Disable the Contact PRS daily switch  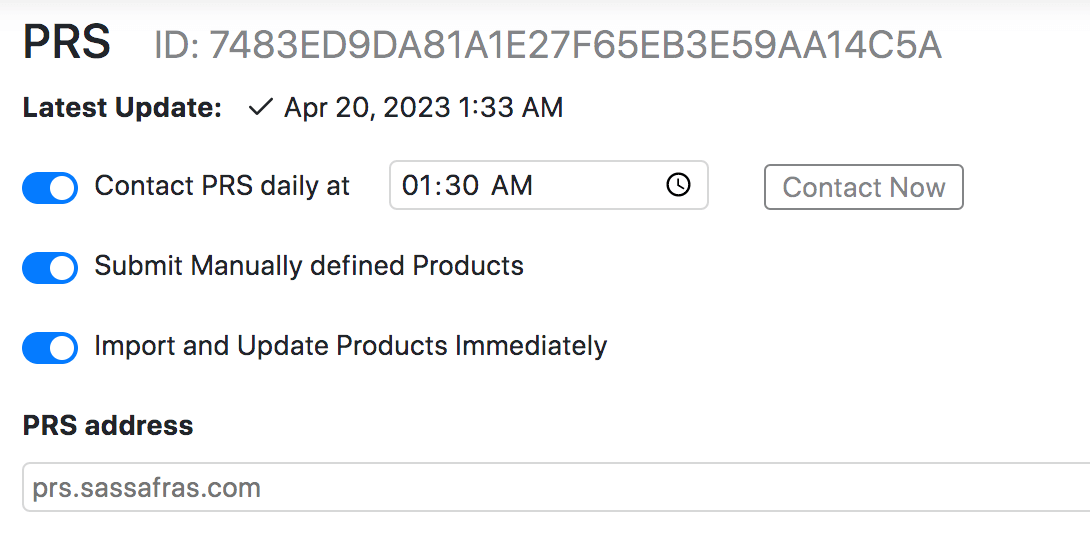[x=50, y=187]
